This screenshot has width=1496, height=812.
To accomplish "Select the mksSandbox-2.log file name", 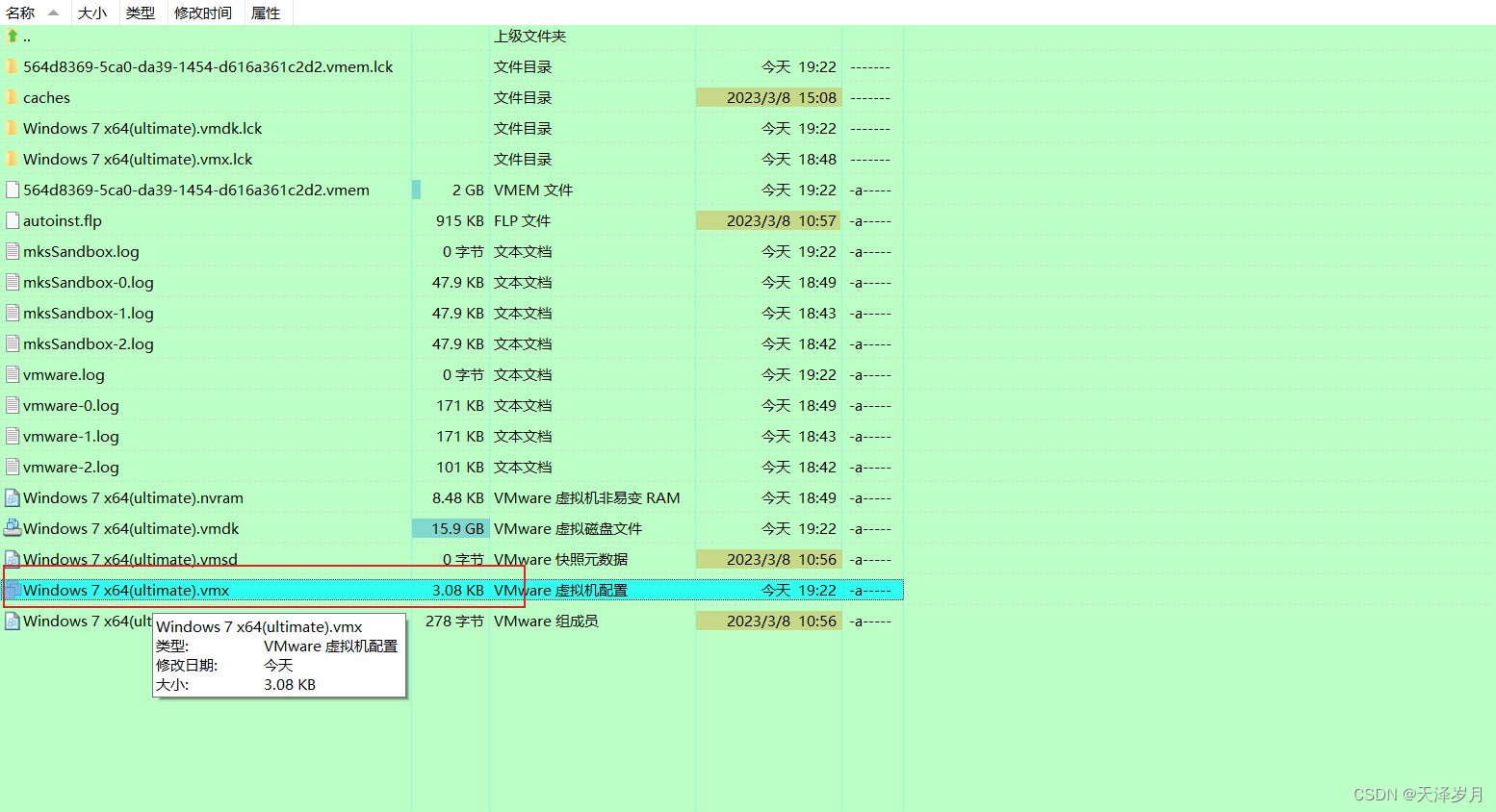I will [89, 343].
